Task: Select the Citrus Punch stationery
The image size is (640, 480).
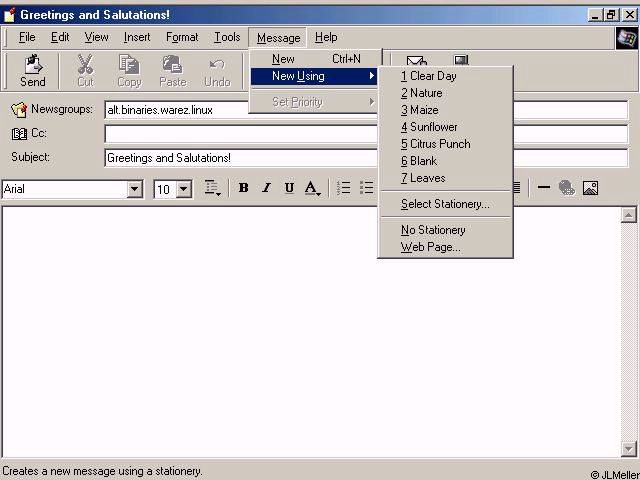Action: coord(445,144)
